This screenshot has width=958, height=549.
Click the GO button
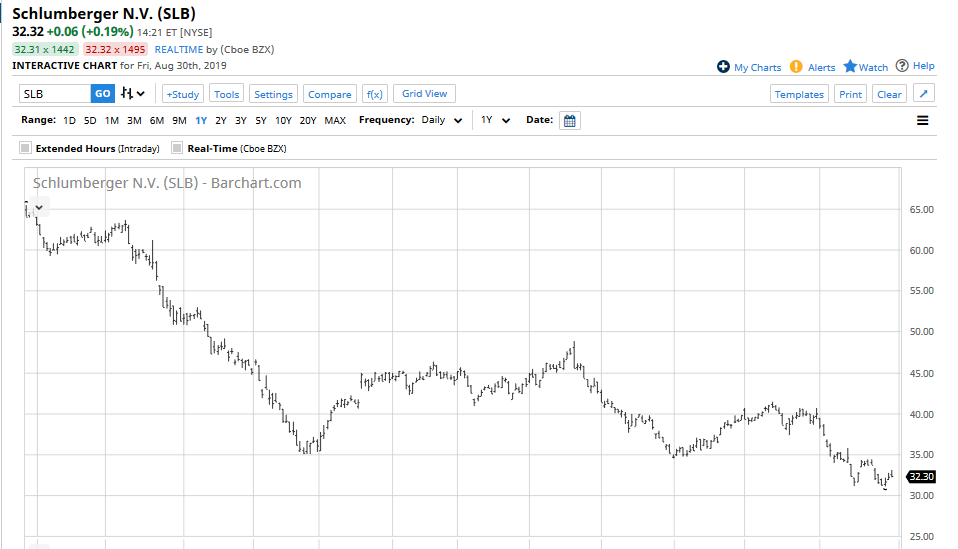coord(103,93)
